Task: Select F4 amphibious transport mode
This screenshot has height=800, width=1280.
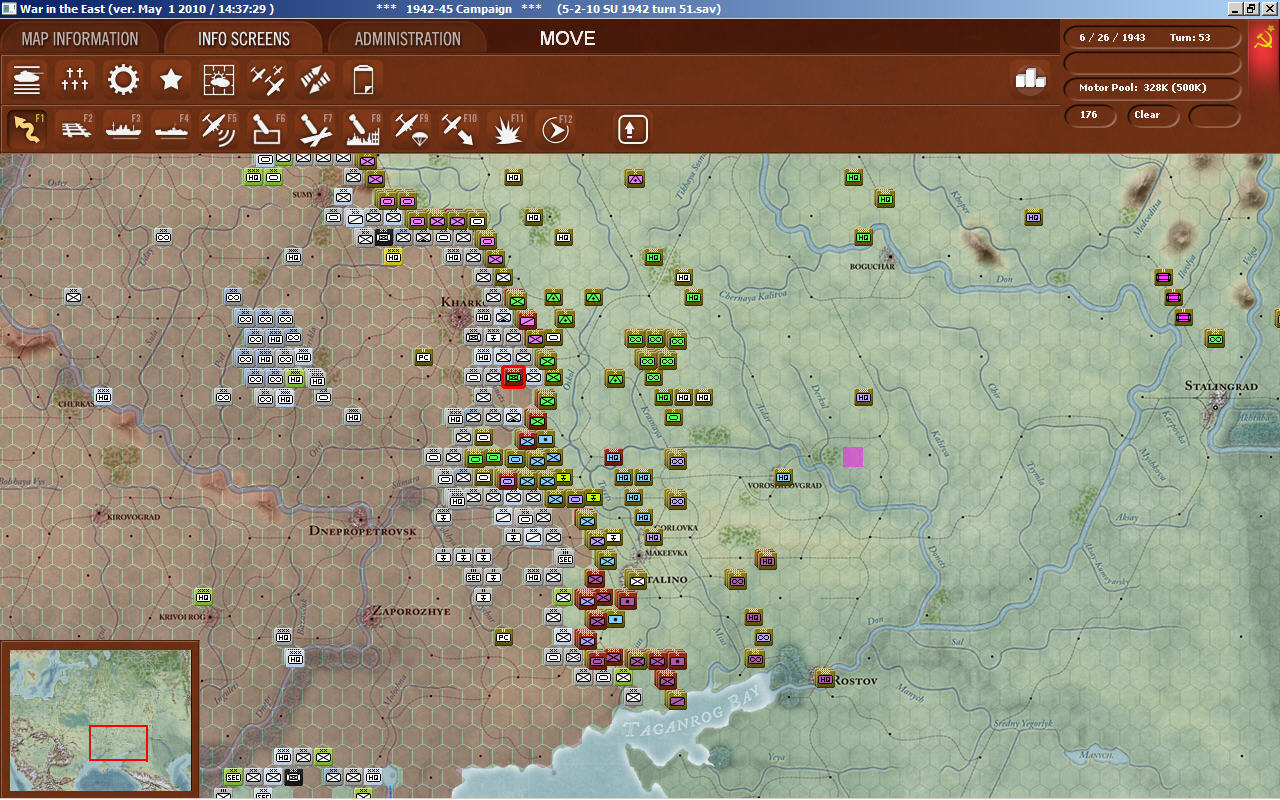Action: click(171, 129)
